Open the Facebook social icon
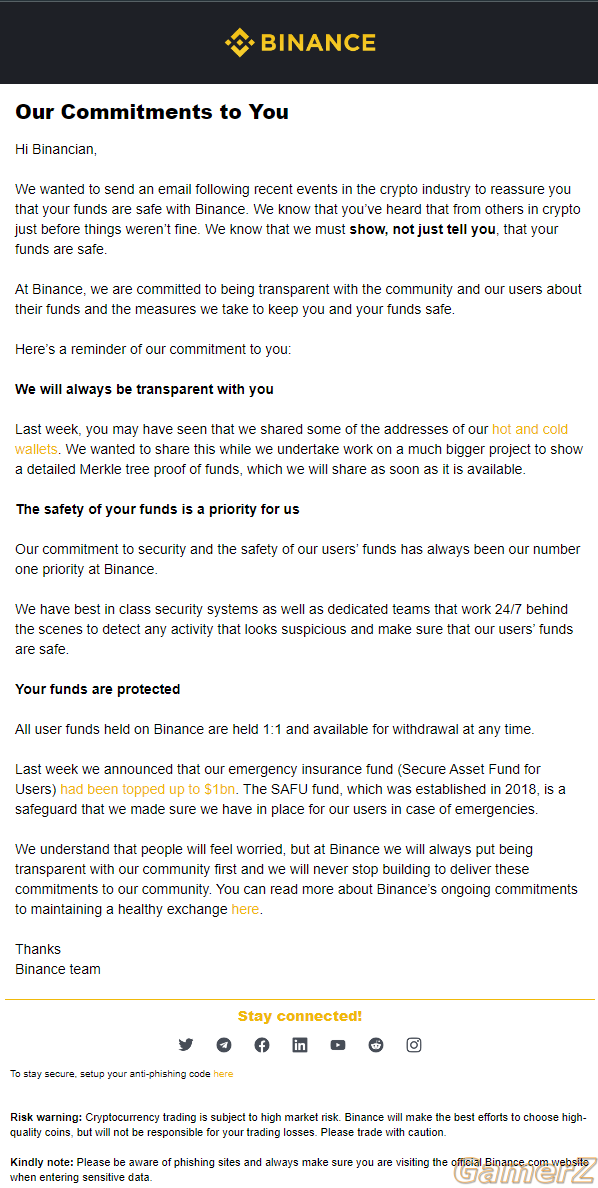This screenshot has width=598, height=1188. (x=261, y=1045)
